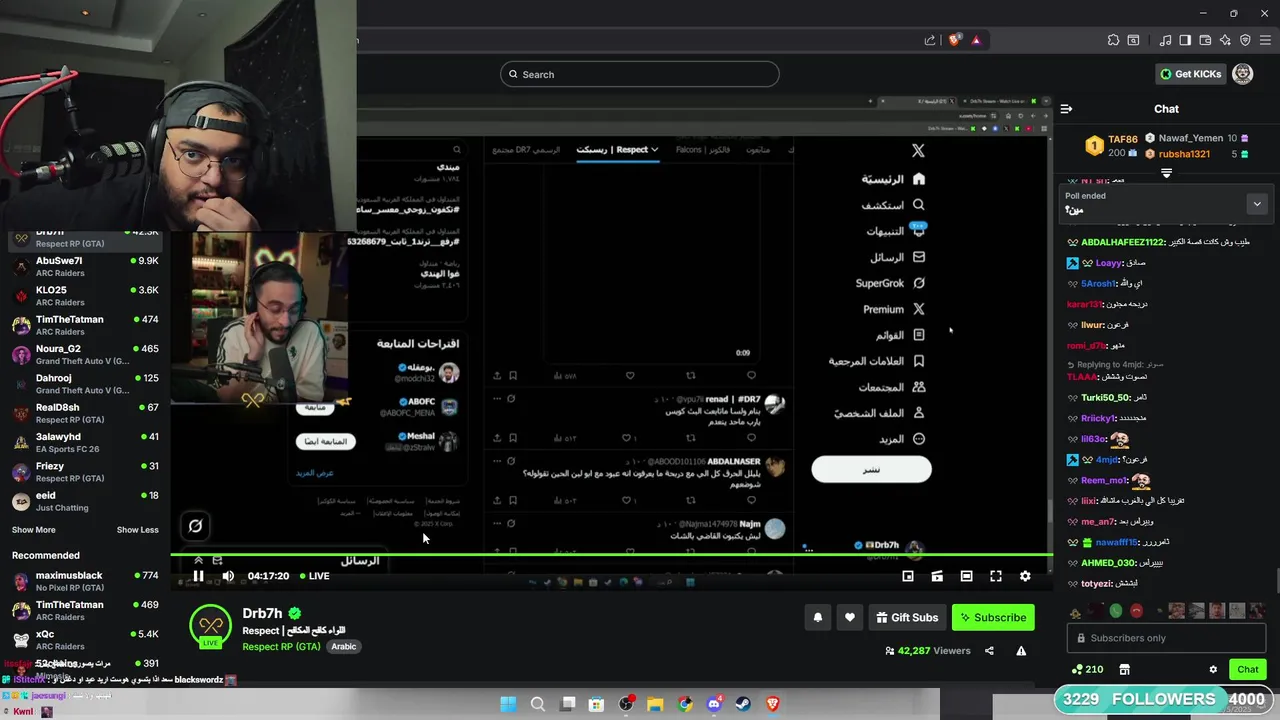The height and width of the screenshot is (720, 1280).
Task: Open Discord from taskbar
Action: pyautogui.click(x=714, y=704)
